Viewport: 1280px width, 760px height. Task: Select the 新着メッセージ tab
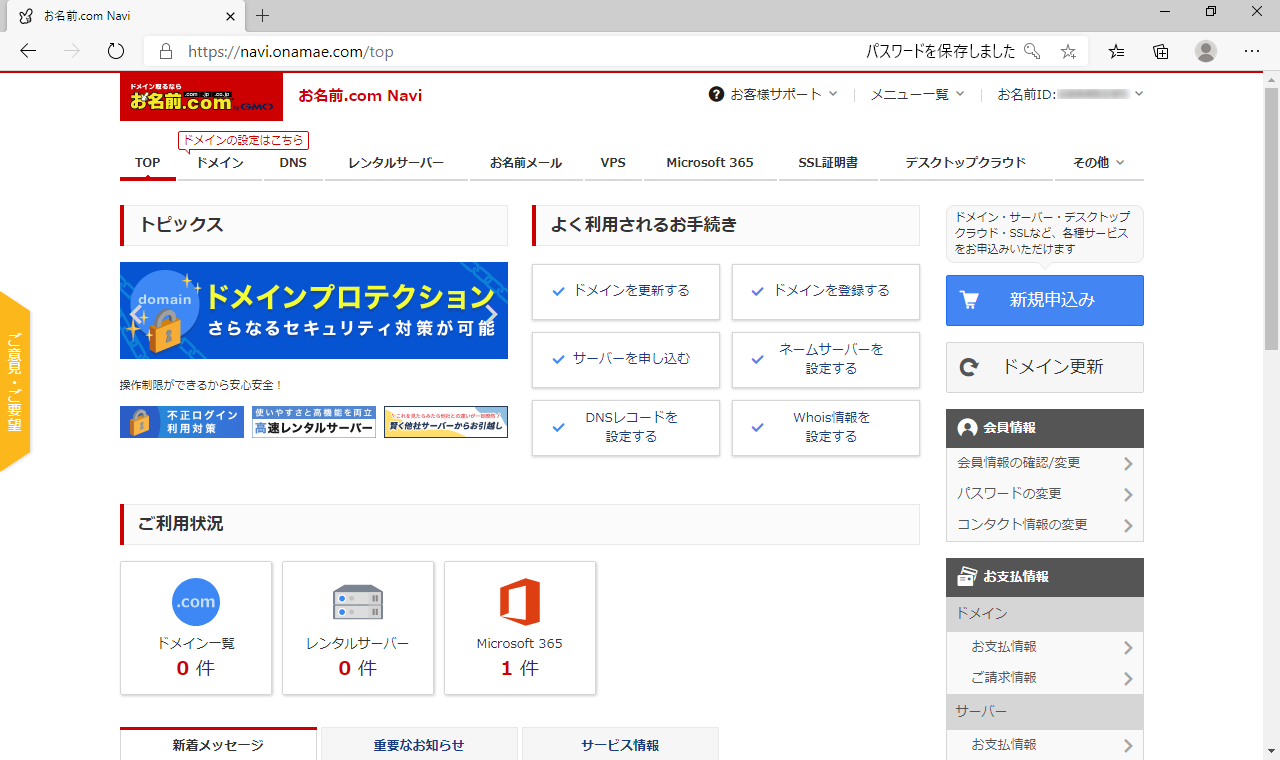[218, 745]
